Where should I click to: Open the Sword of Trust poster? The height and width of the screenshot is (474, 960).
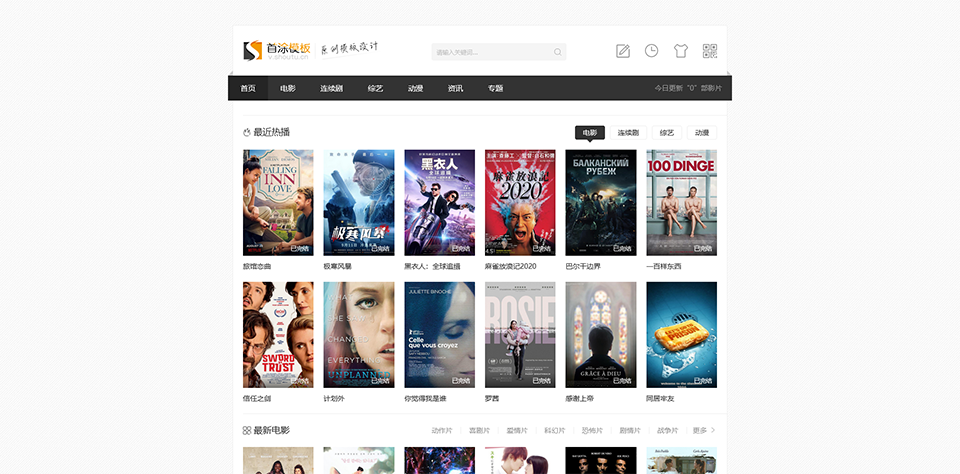pyautogui.click(x=278, y=335)
